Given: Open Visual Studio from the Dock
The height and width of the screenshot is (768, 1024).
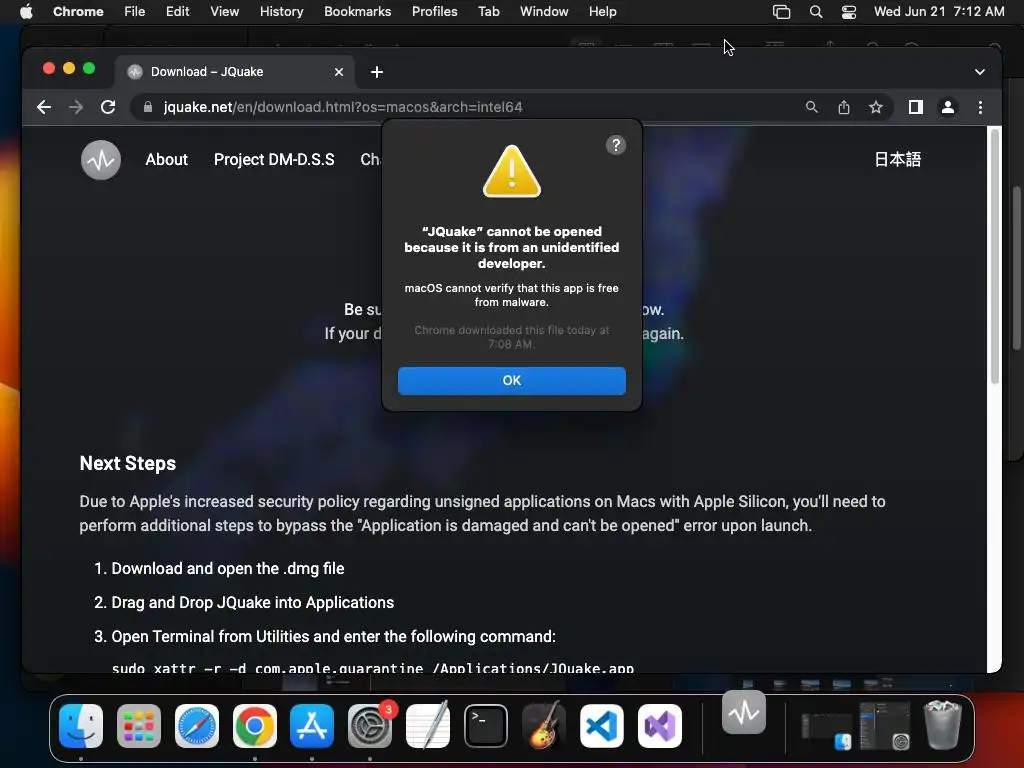Looking at the screenshot, I should pos(660,726).
